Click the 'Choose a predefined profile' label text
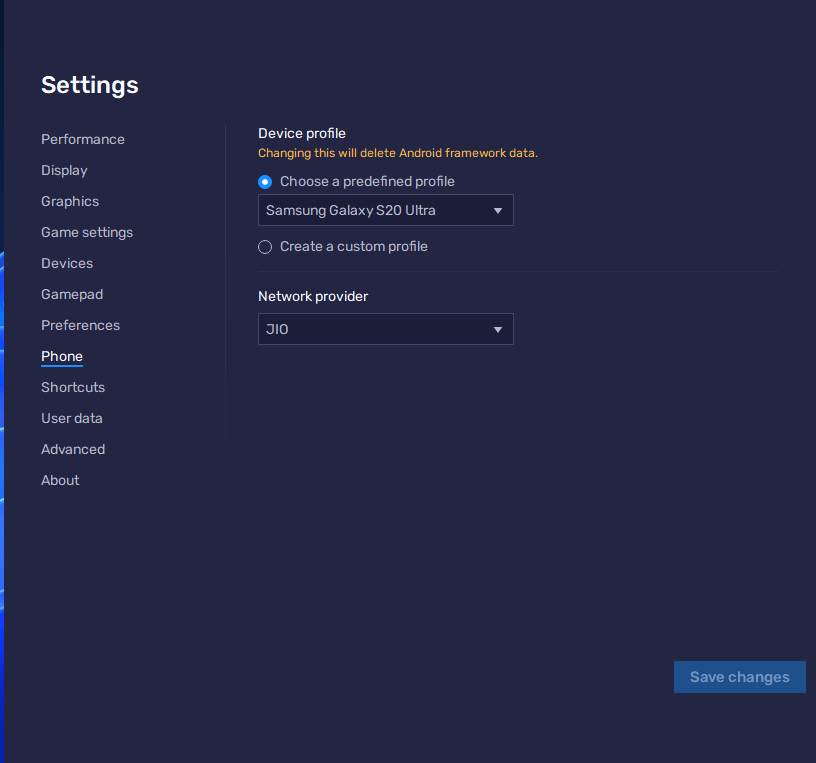This screenshot has height=763, width=816. (x=367, y=181)
